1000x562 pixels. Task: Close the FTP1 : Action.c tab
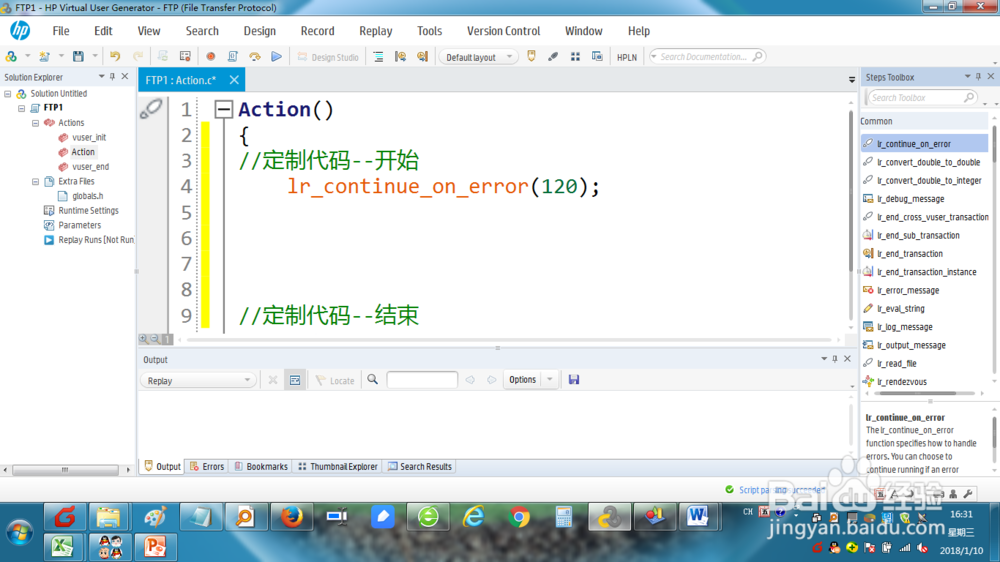coord(234,80)
